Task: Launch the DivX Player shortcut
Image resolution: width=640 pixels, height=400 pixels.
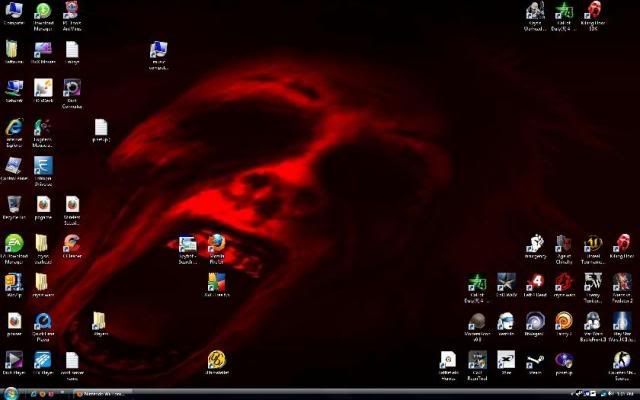Action: pos(14,361)
